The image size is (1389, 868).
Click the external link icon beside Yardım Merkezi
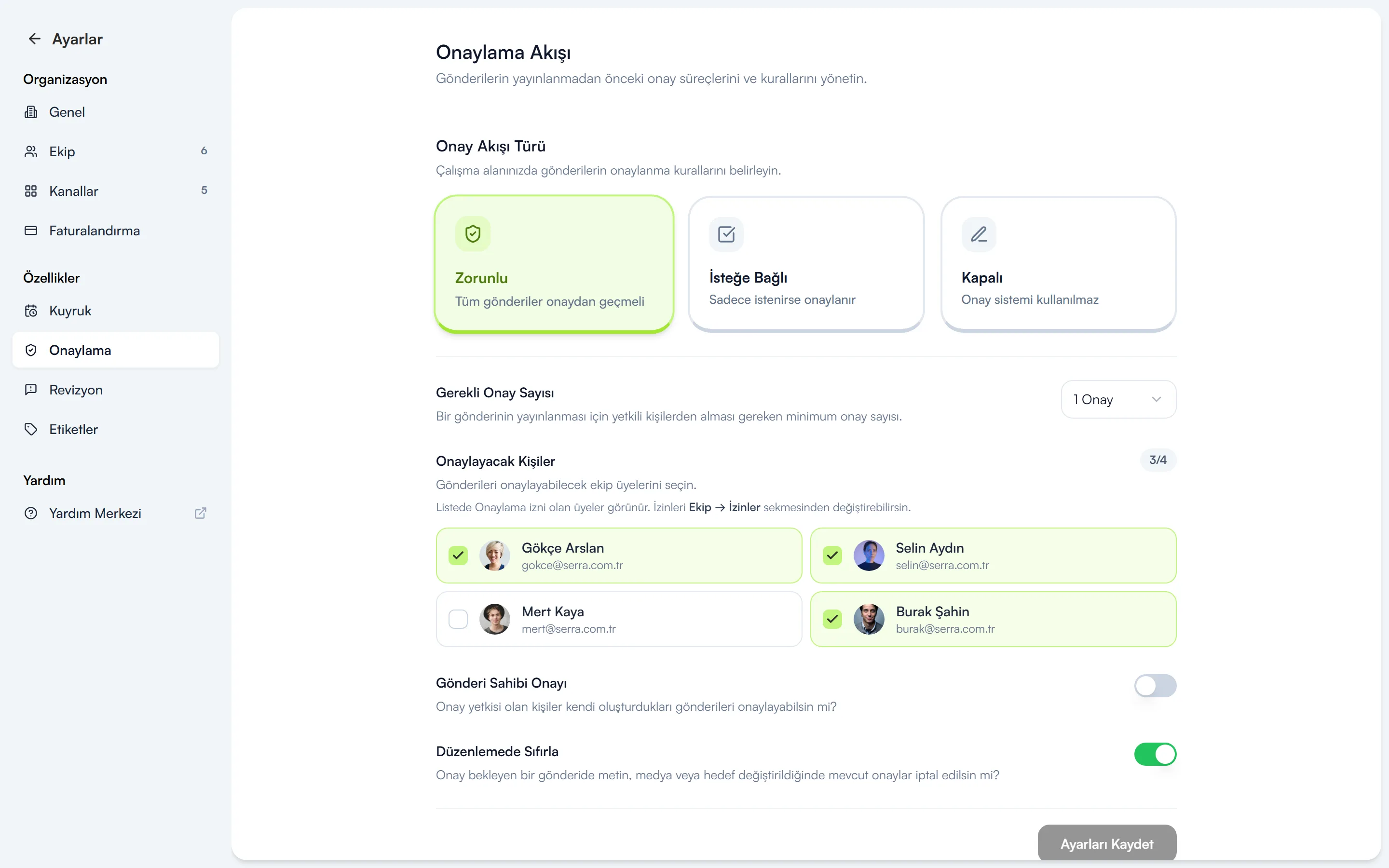pos(200,513)
